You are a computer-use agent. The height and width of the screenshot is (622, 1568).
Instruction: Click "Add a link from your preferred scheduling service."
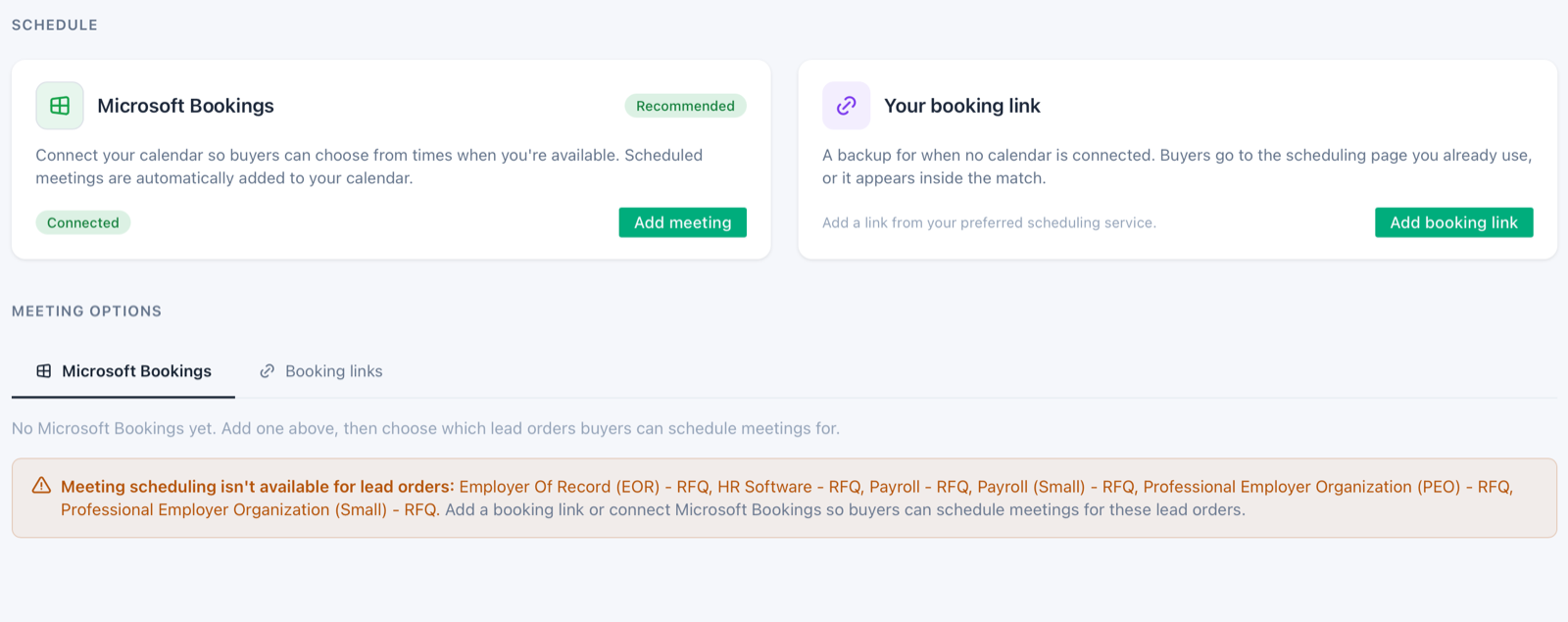click(x=989, y=222)
